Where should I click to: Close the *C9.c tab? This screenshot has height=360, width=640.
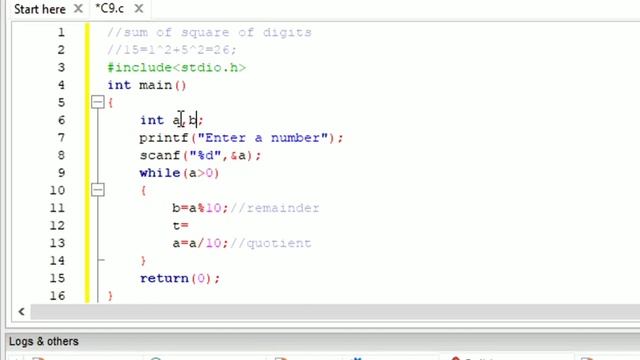point(139,8)
